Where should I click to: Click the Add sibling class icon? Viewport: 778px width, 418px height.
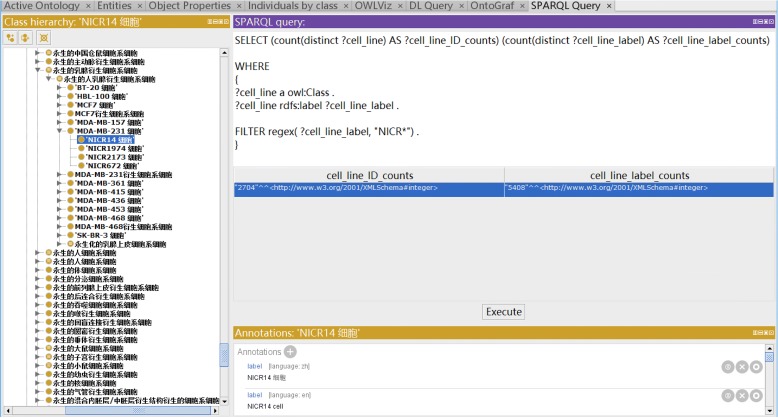[25, 37]
